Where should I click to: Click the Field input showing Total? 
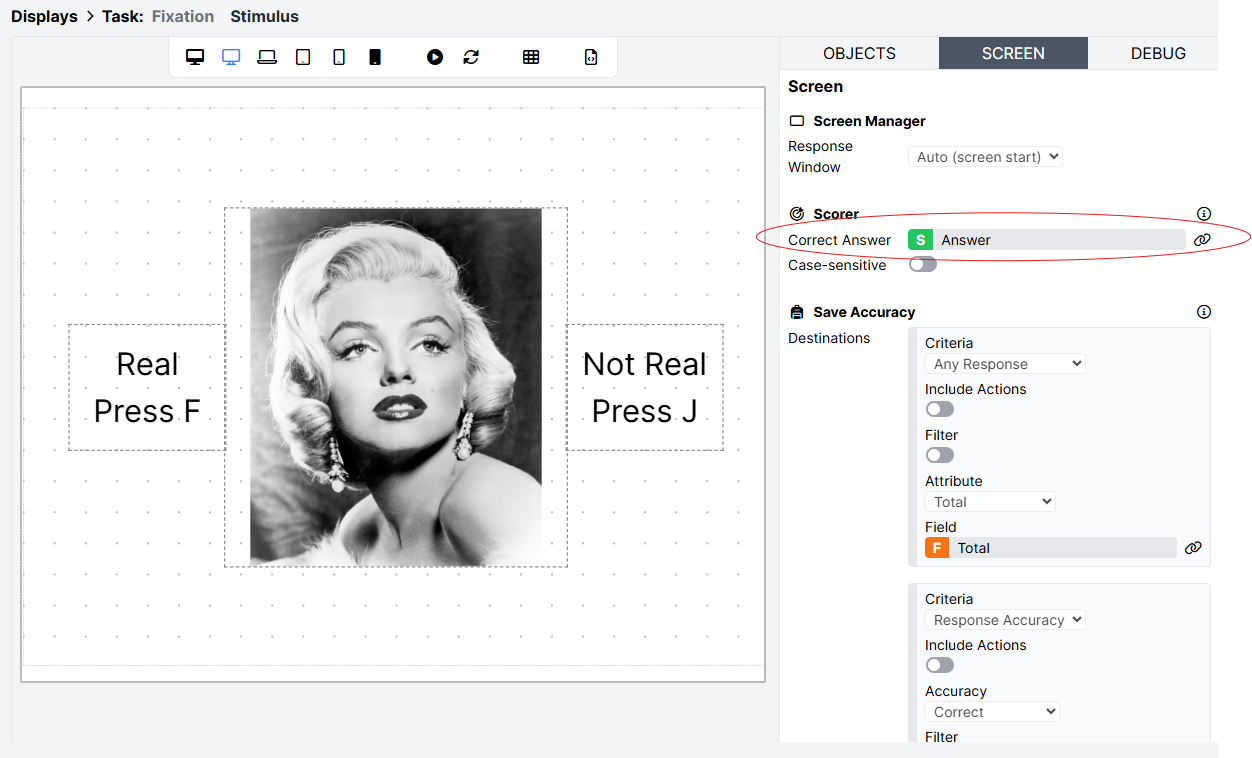pos(1051,548)
